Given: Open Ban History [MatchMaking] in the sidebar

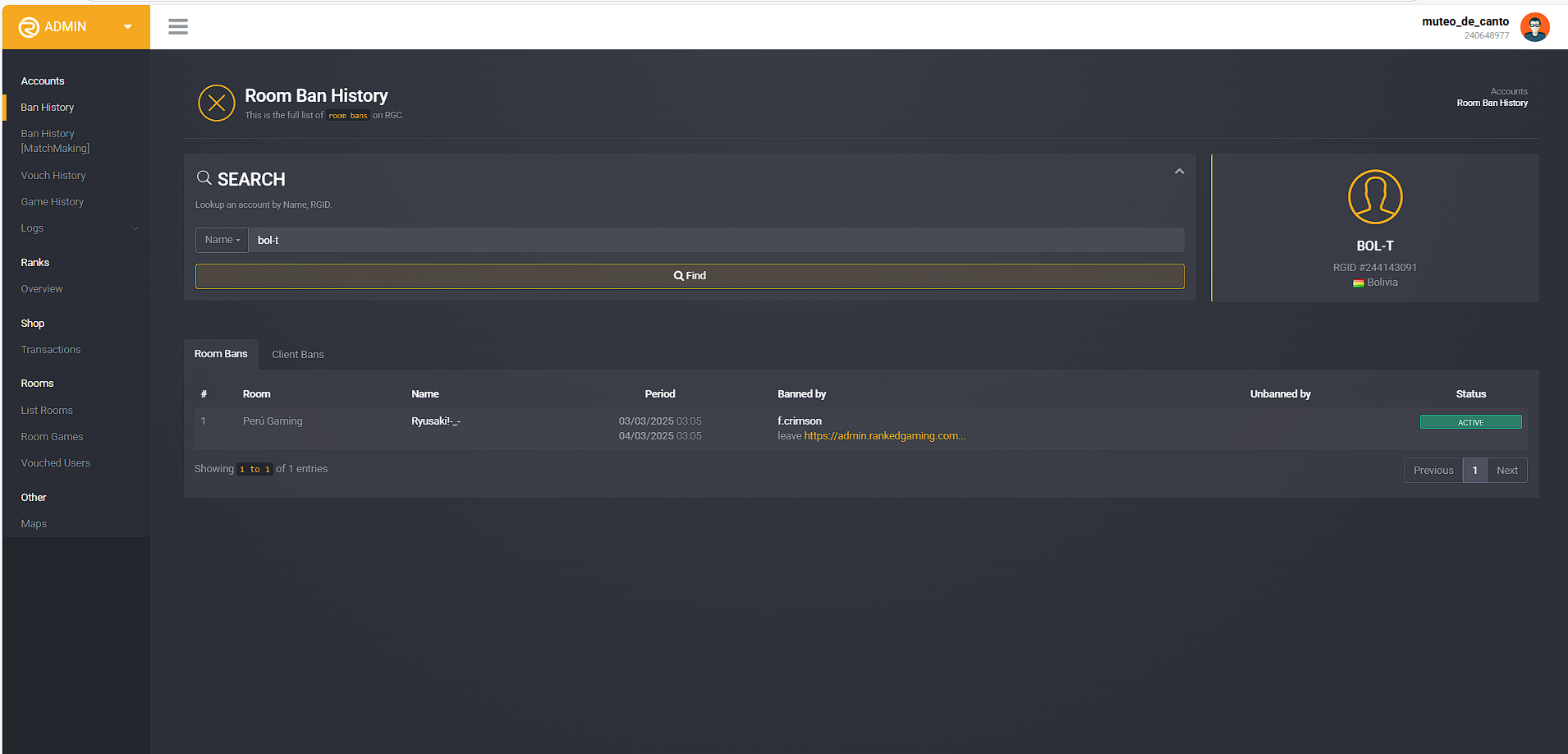Looking at the screenshot, I should pos(55,141).
